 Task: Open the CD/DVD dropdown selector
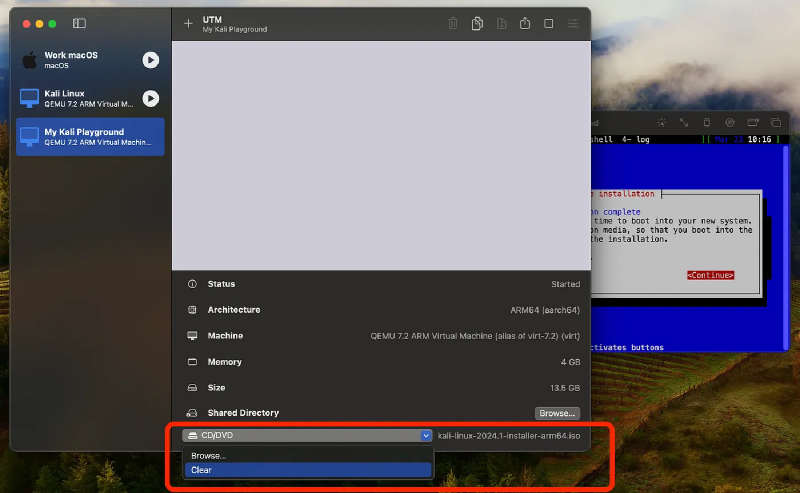[307, 435]
